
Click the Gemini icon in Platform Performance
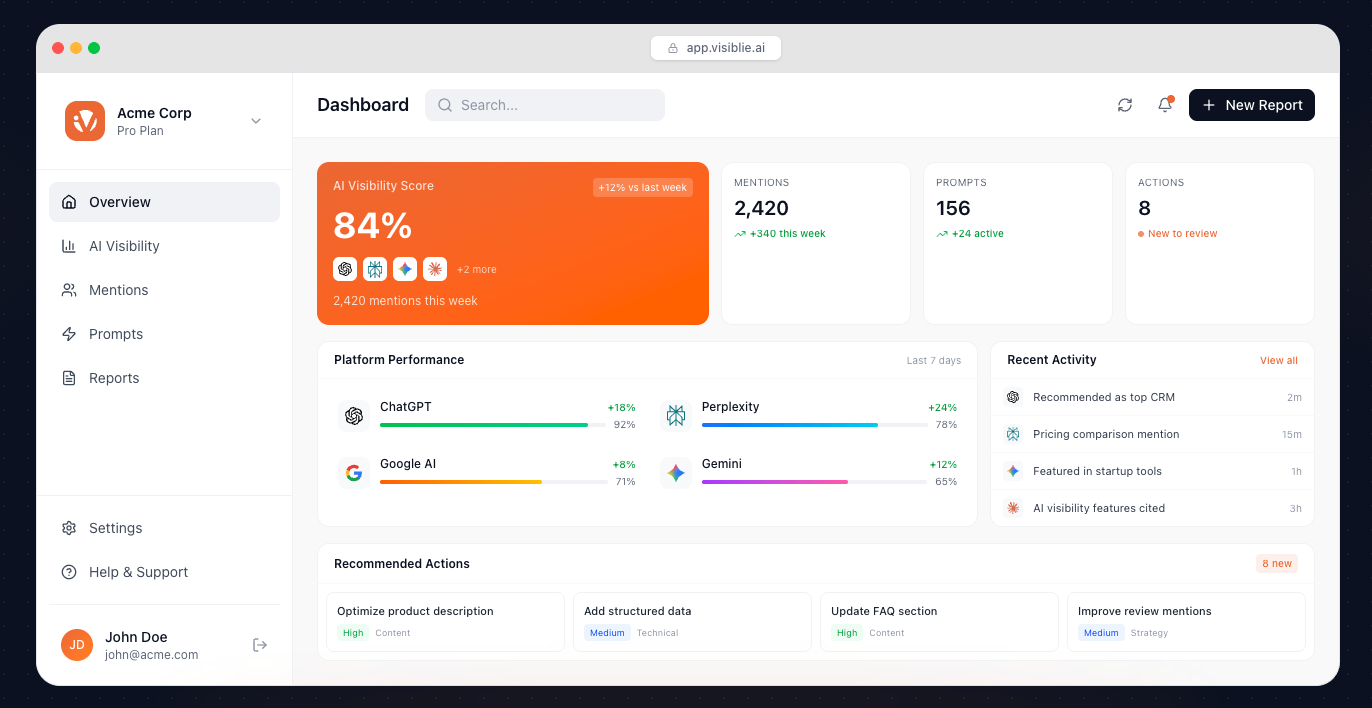click(676, 473)
